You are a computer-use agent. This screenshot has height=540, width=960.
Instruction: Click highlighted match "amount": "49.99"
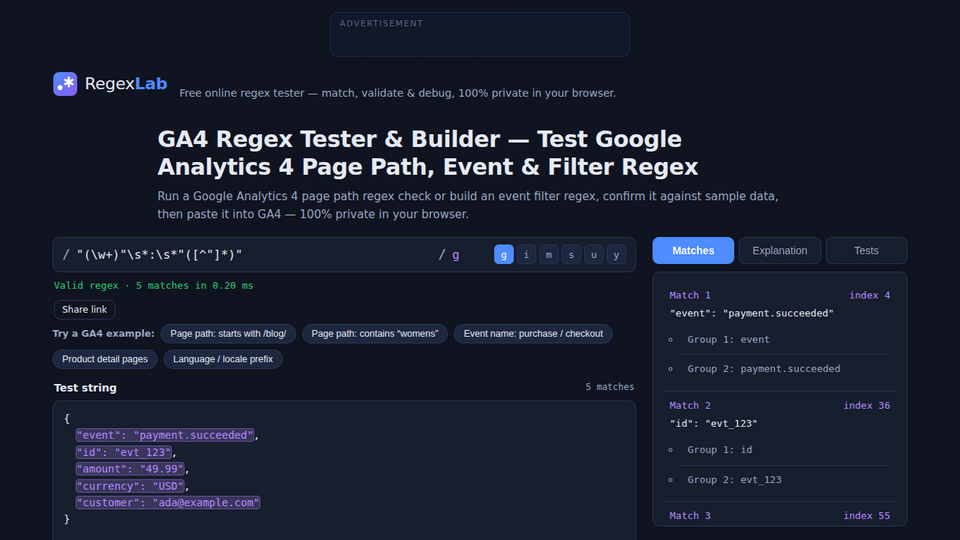click(130, 469)
